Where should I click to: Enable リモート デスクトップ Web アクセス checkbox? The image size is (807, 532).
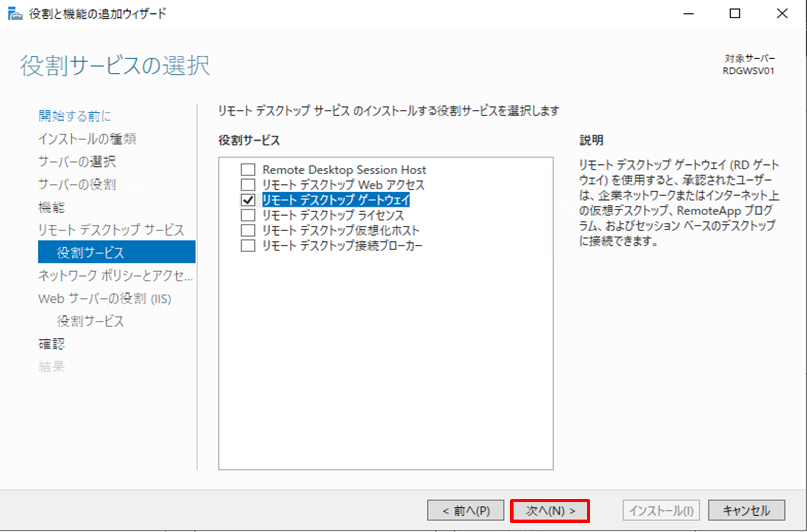248,185
